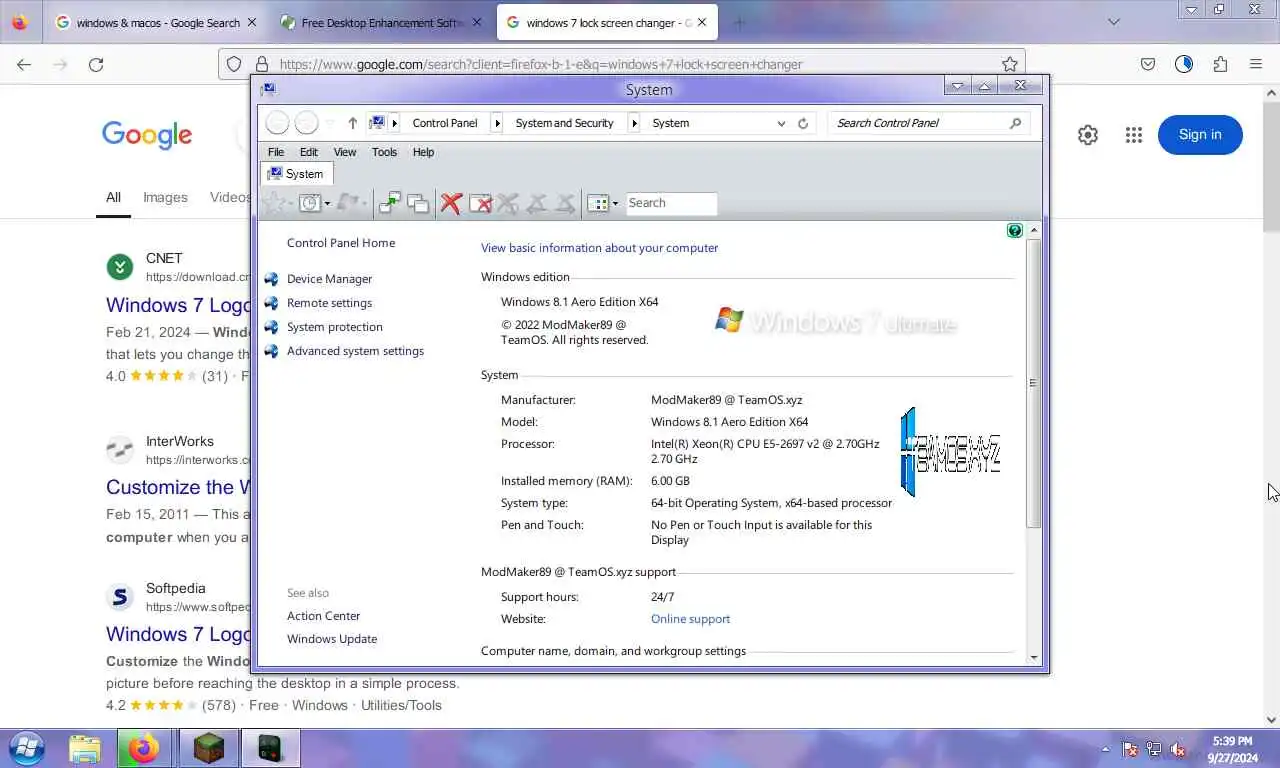Click the System window scroll-down arrow
The width and height of the screenshot is (1280, 768).
pyautogui.click(x=1033, y=658)
